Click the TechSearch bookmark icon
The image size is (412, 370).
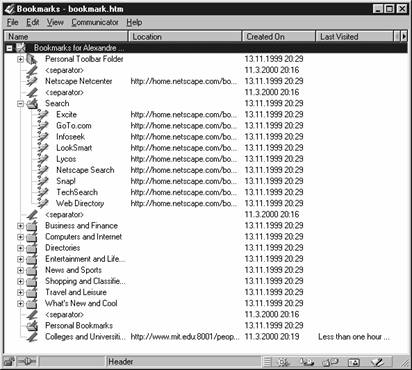tap(43, 192)
